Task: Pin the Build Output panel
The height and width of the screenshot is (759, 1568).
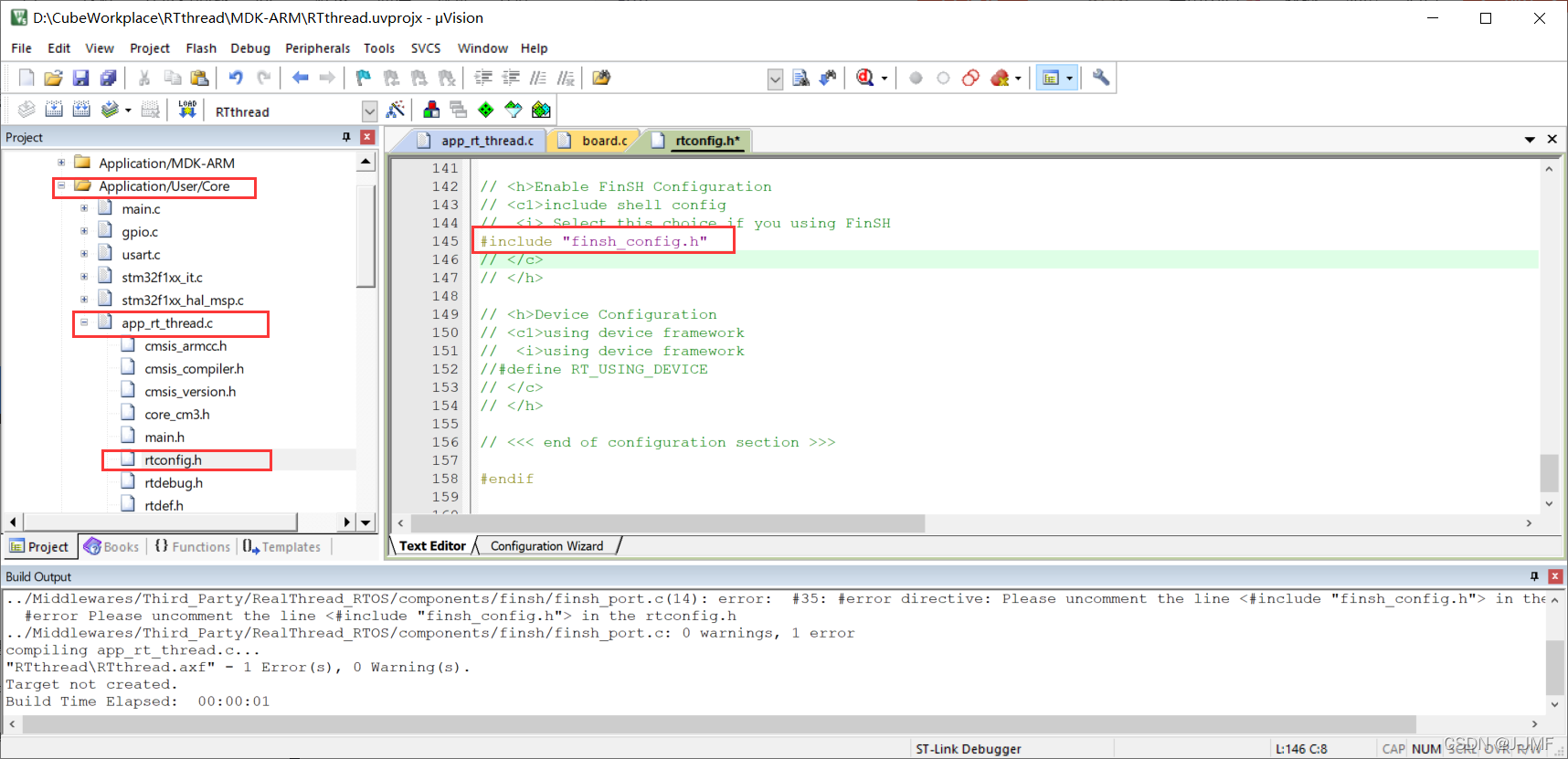Action: pyautogui.click(x=1534, y=576)
